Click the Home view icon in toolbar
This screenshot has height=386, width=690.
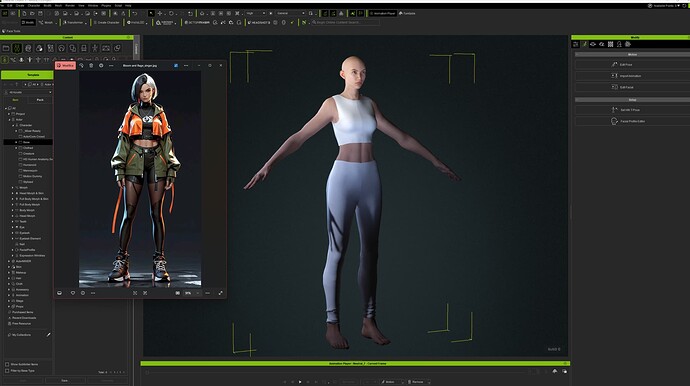click(x=202, y=14)
